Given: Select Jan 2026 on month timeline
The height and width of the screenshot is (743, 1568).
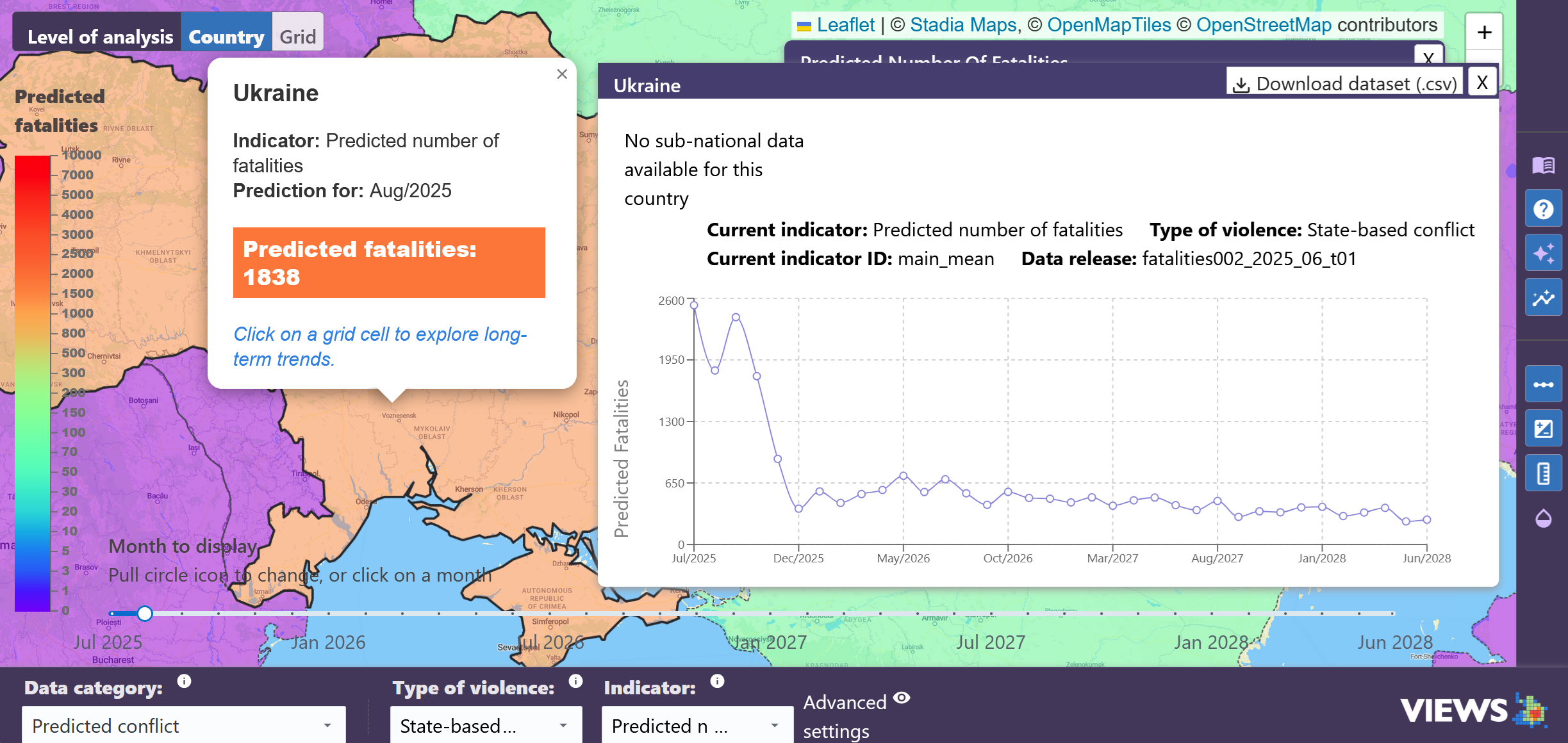Looking at the screenshot, I should pos(328,642).
